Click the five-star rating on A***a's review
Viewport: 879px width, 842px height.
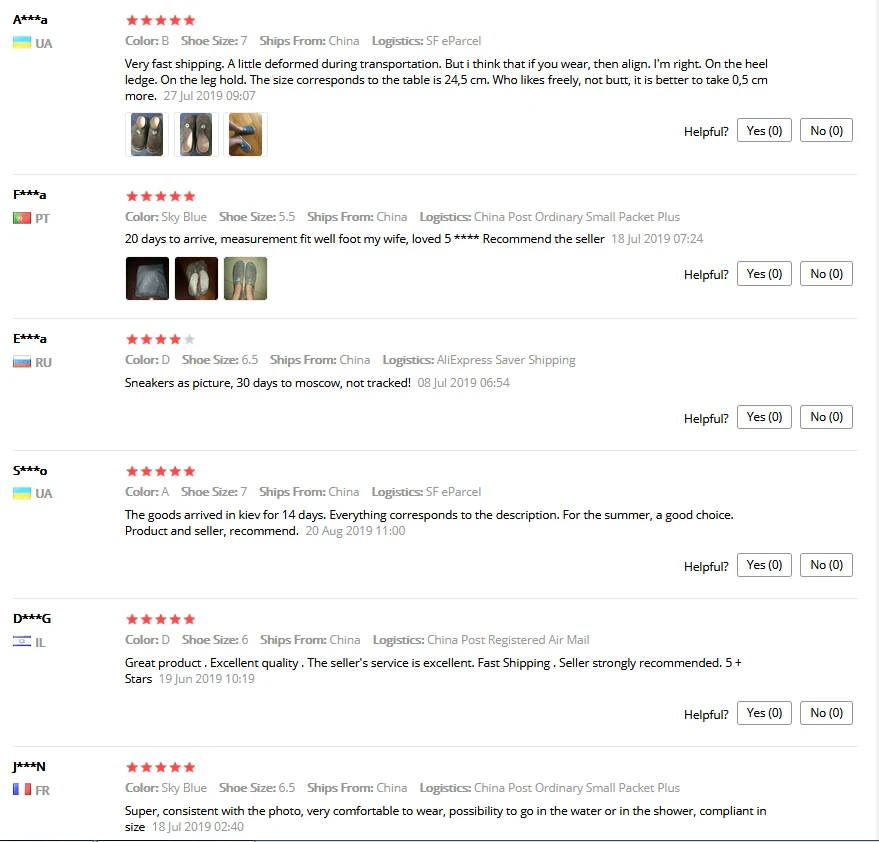[x=160, y=21]
